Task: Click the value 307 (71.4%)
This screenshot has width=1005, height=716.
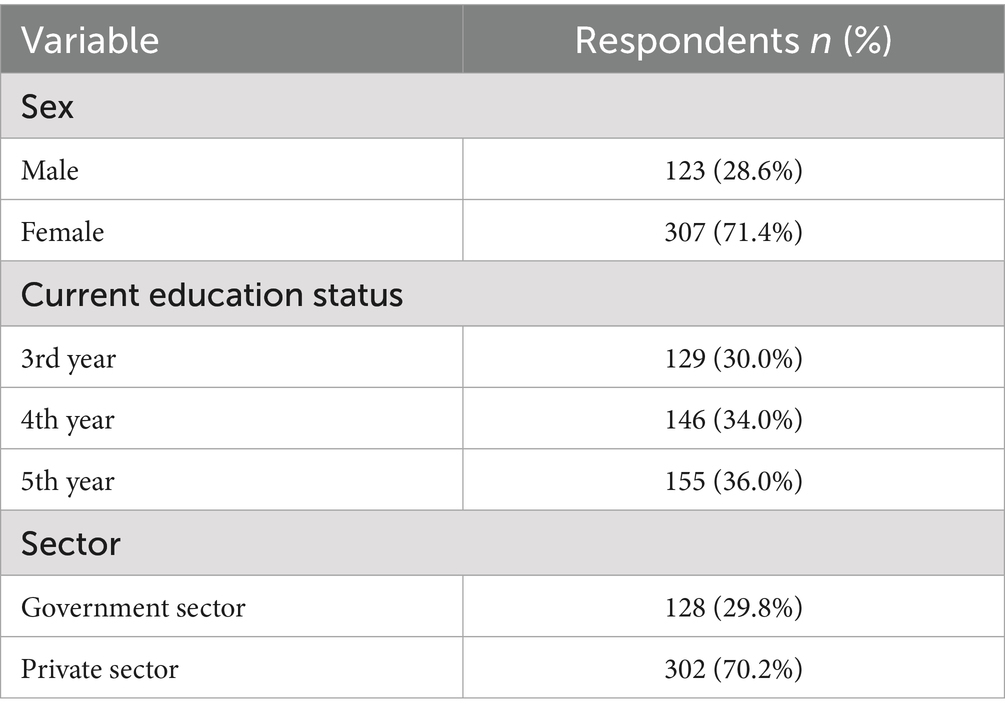Action: tap(733, 232)
